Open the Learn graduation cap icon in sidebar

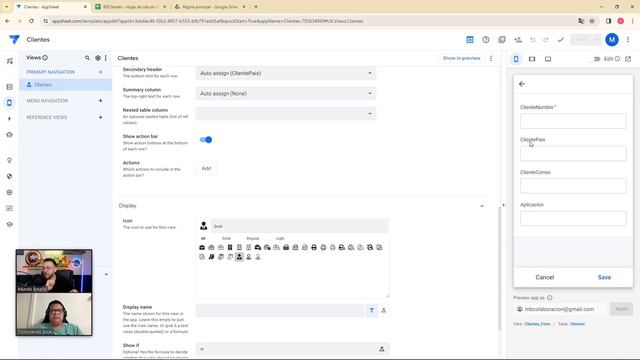pyautogui.click(x=9, y=224)
